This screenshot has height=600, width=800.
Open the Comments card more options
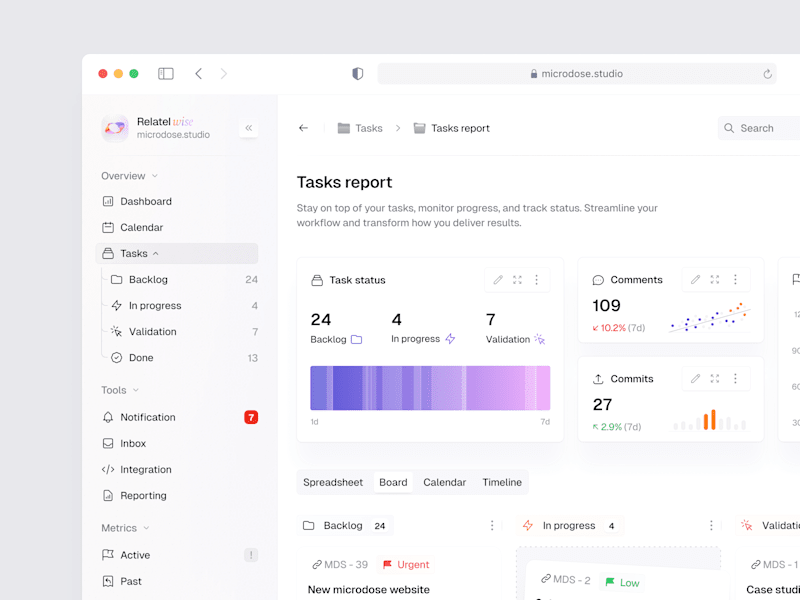(x=735, y=280)
